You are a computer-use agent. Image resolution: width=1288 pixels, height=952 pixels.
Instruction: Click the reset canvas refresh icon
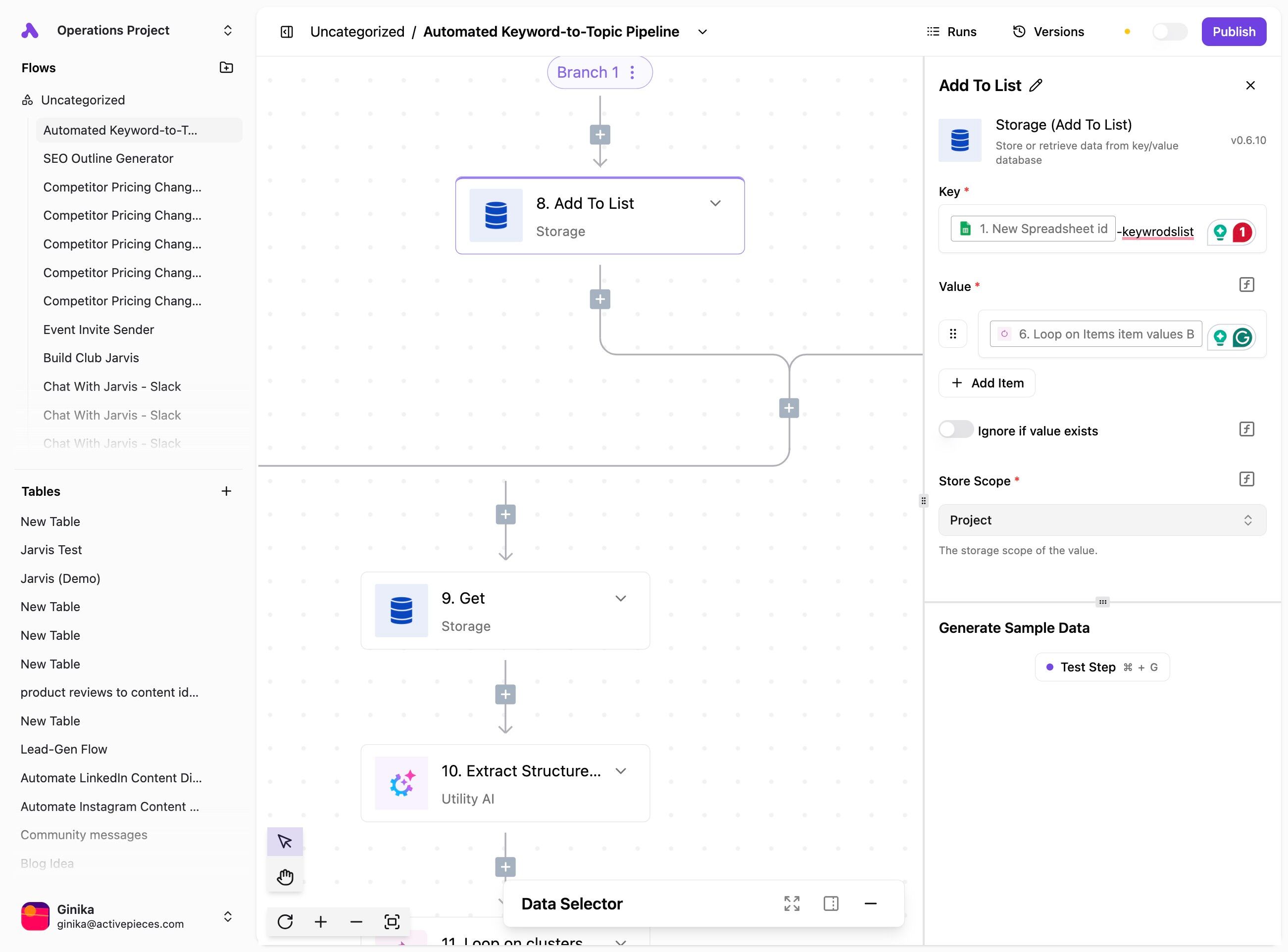285,921
